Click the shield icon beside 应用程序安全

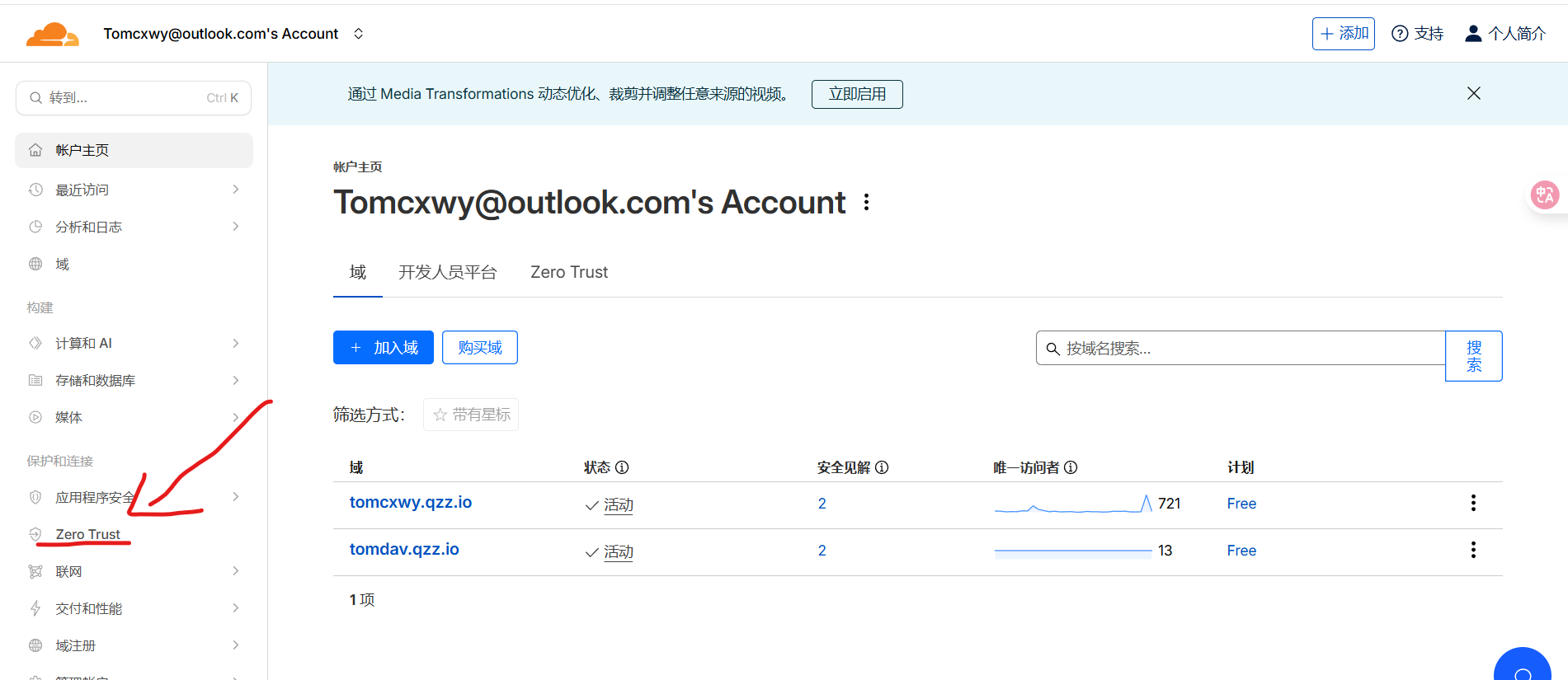35,497
